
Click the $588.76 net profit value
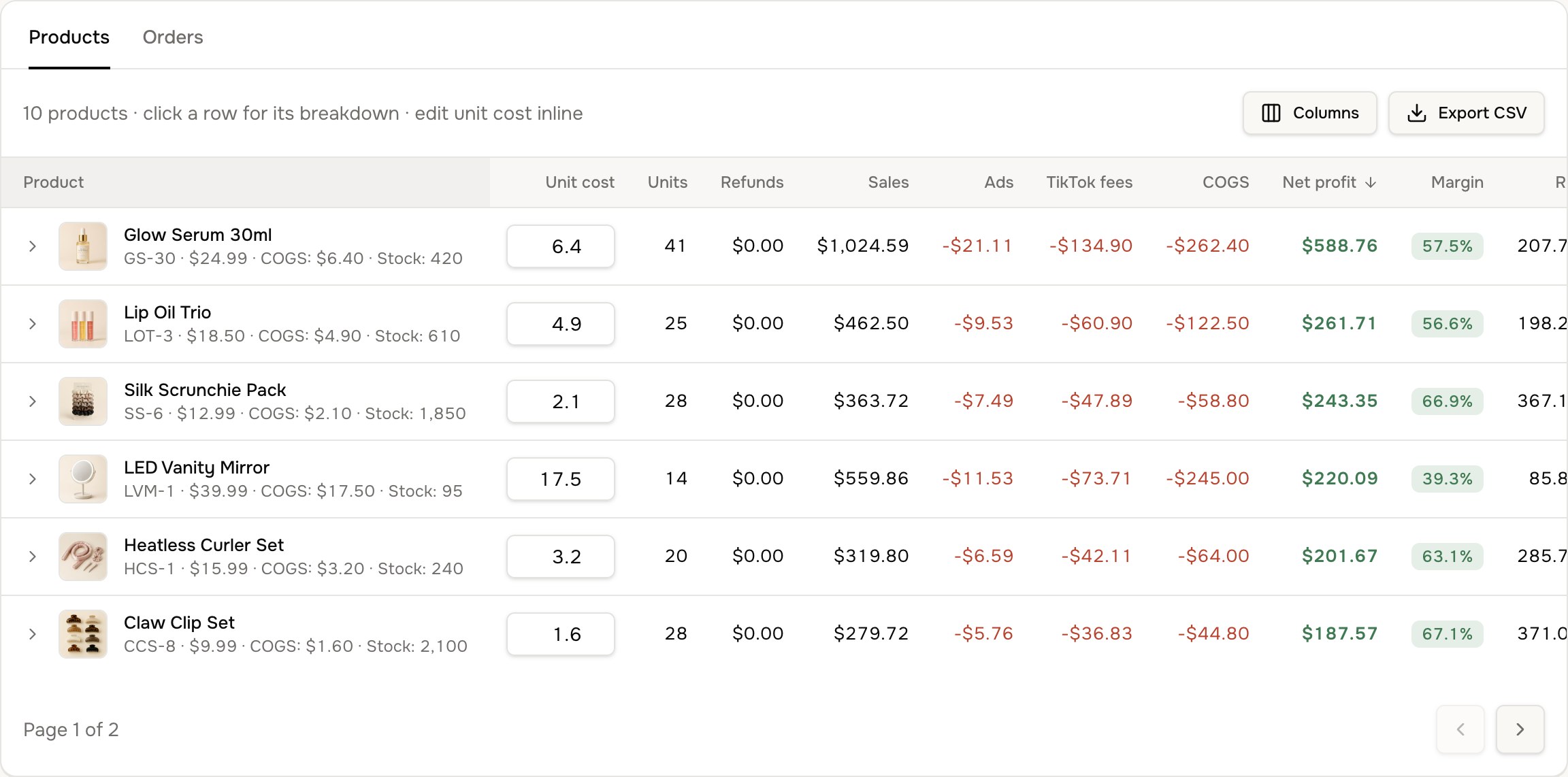(x=1339, y=246)
